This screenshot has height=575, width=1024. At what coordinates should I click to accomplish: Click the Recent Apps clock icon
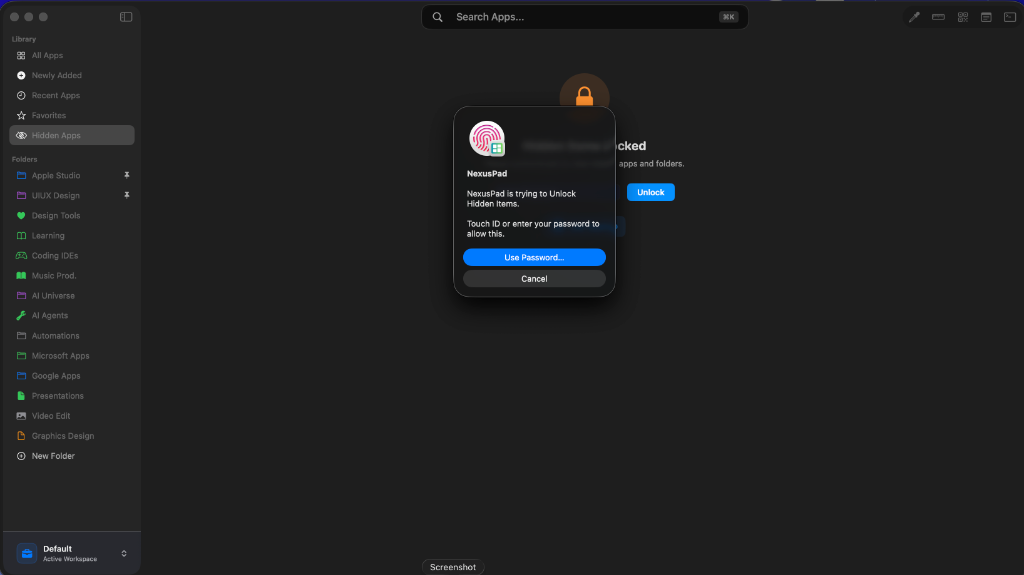pos(21,95)
